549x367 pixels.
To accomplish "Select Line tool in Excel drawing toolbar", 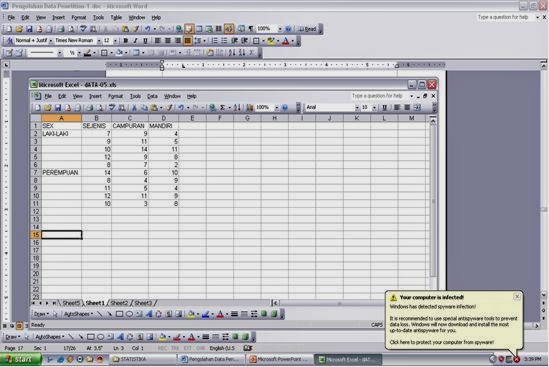I will [x=100, y=314].
